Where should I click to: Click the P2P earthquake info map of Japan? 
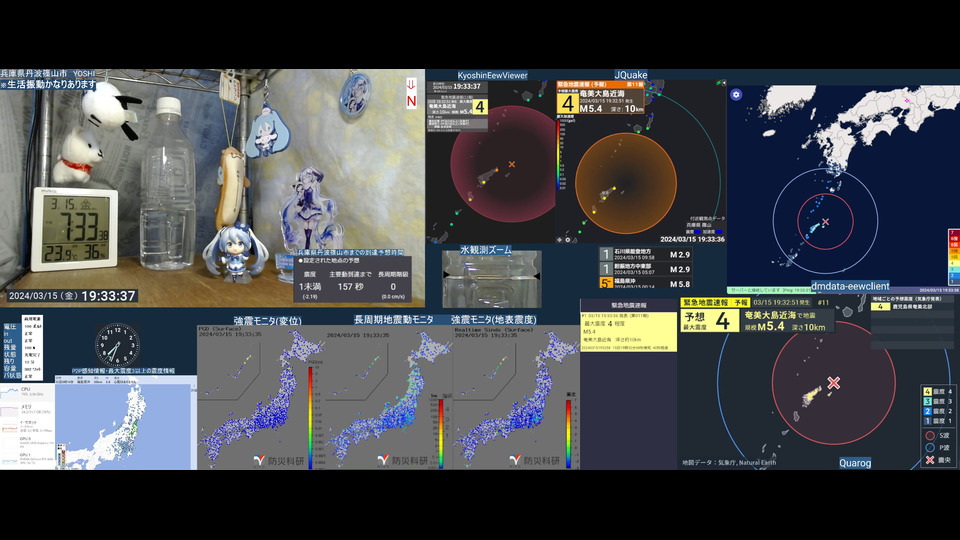(x=126, y=422)
